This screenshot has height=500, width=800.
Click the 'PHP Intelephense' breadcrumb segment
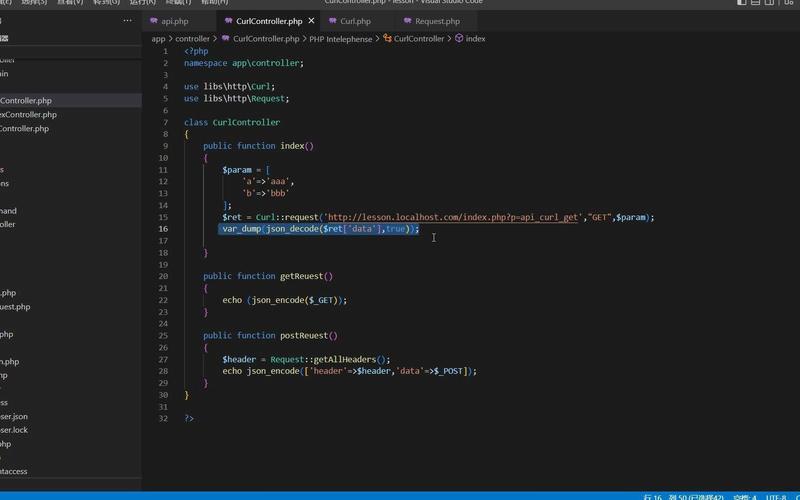click(x=341, y=39)
